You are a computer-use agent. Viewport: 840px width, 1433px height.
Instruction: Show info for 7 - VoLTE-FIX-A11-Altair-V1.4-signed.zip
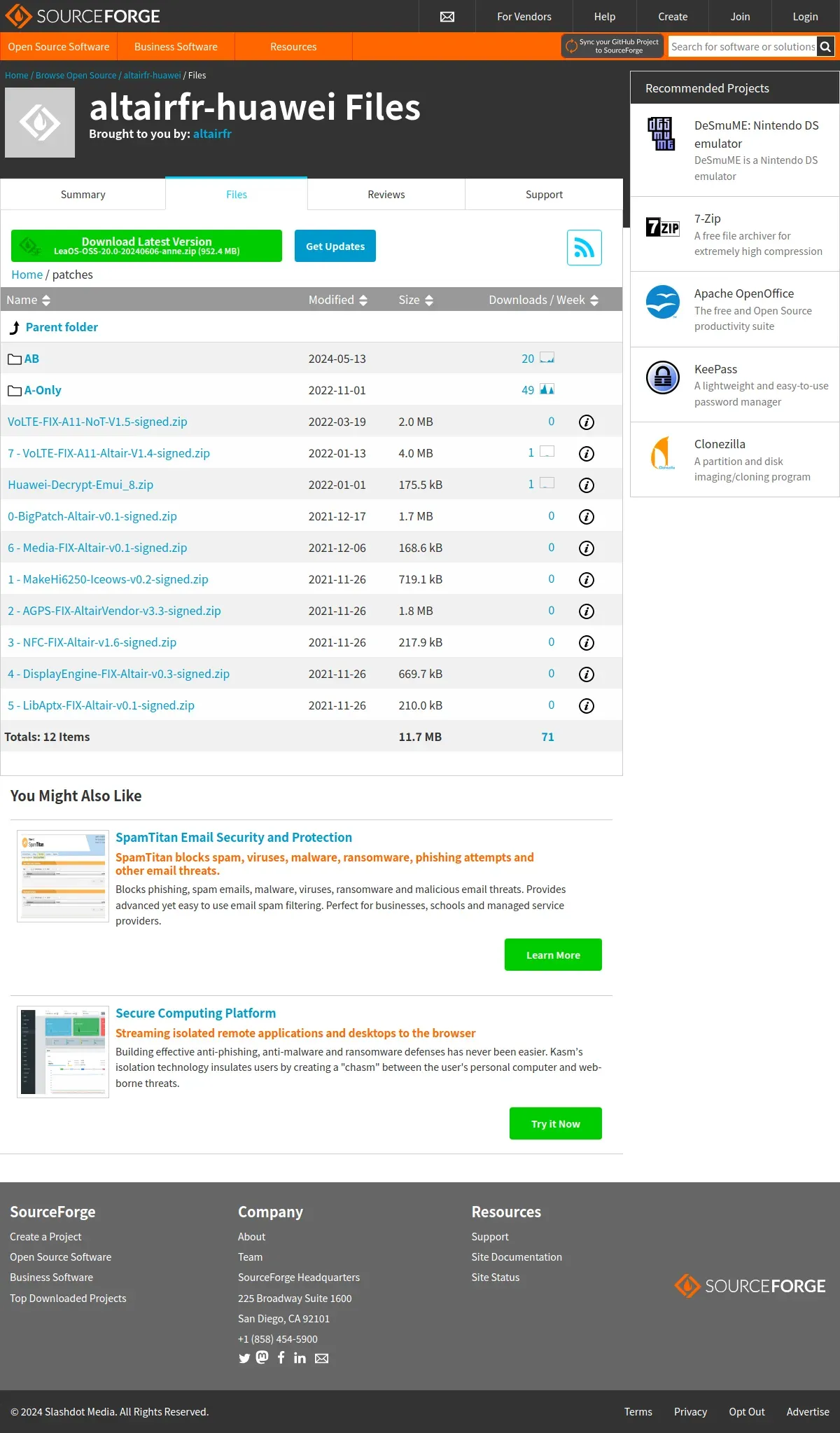click(587, 454)
